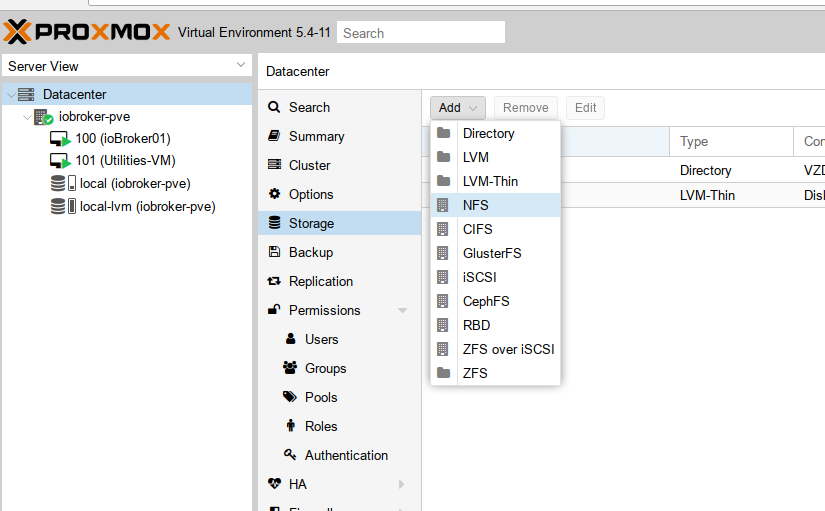The height and width of the screenshot is (511, 825).
Task: Open the Cluster section
Action: click(339, 165)
